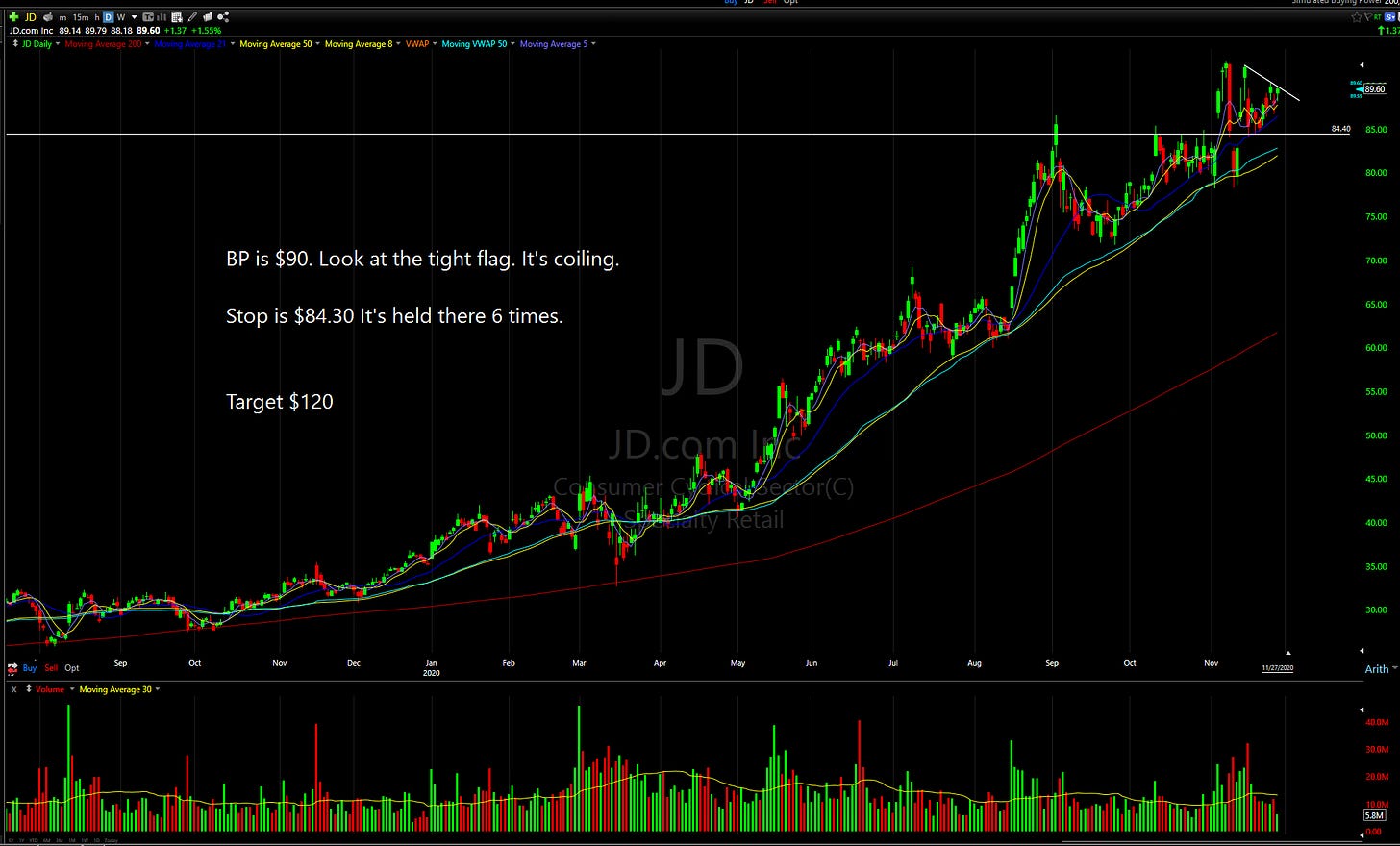
Task: Click the text template (T) toolbar icon
Action: (x=148, y=17)
